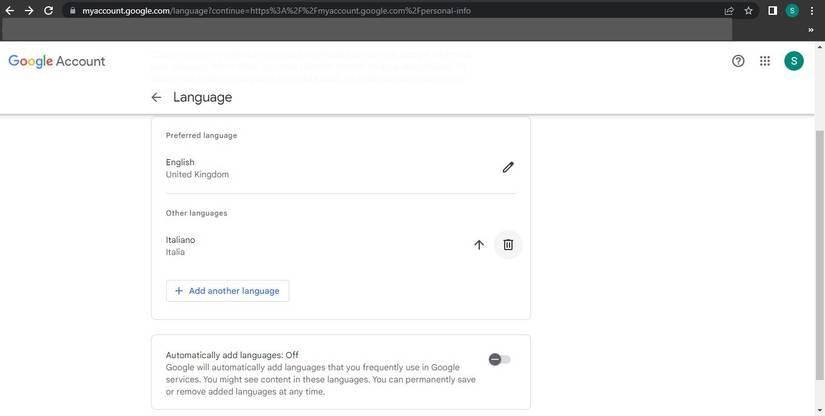
Task: Edit the preferred language with pencil icon
Action: (508, 168)
